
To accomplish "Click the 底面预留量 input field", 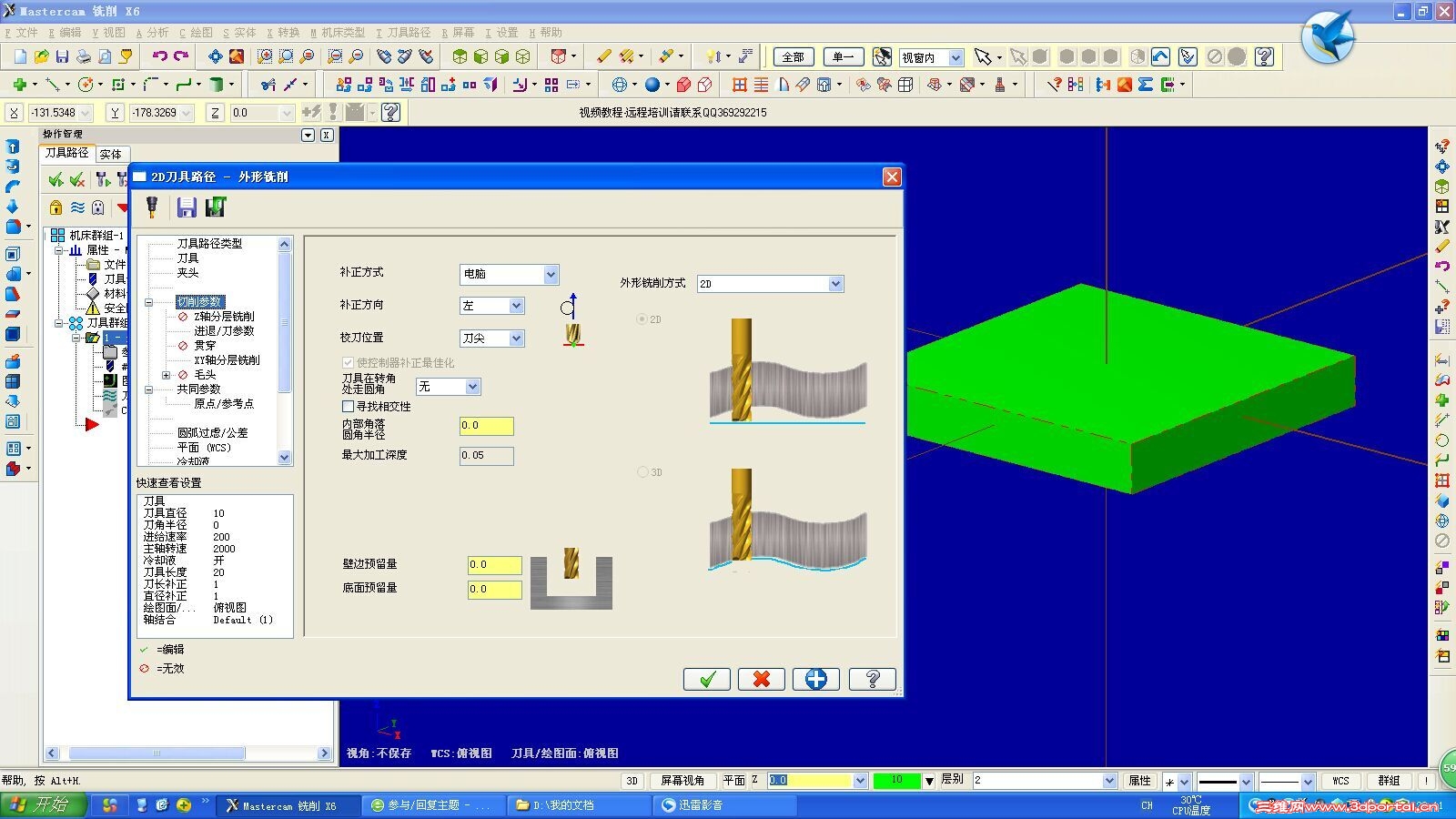I will tap(494, 590).
